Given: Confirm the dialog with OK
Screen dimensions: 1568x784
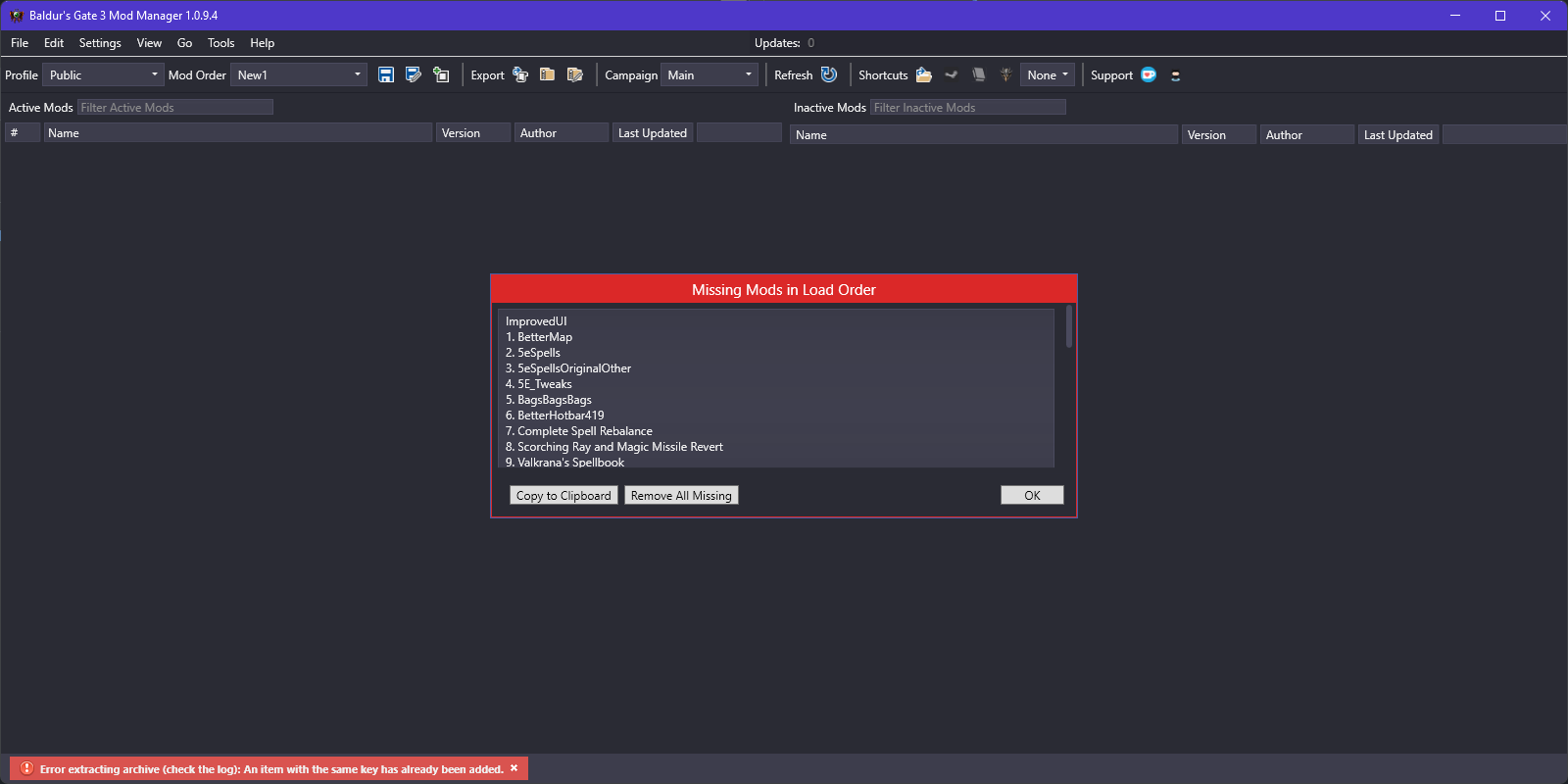Looking at the screenshot, I should tap(1032, 495).
